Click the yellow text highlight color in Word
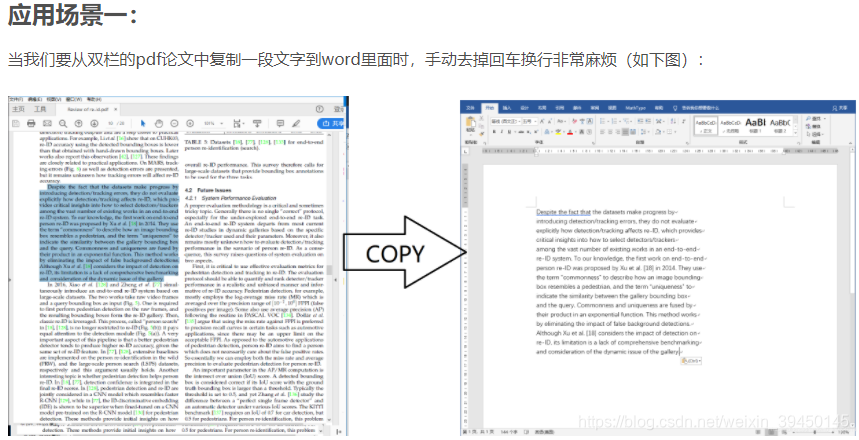This screenshot has height=440, width=859. click(x=558, y=132)
